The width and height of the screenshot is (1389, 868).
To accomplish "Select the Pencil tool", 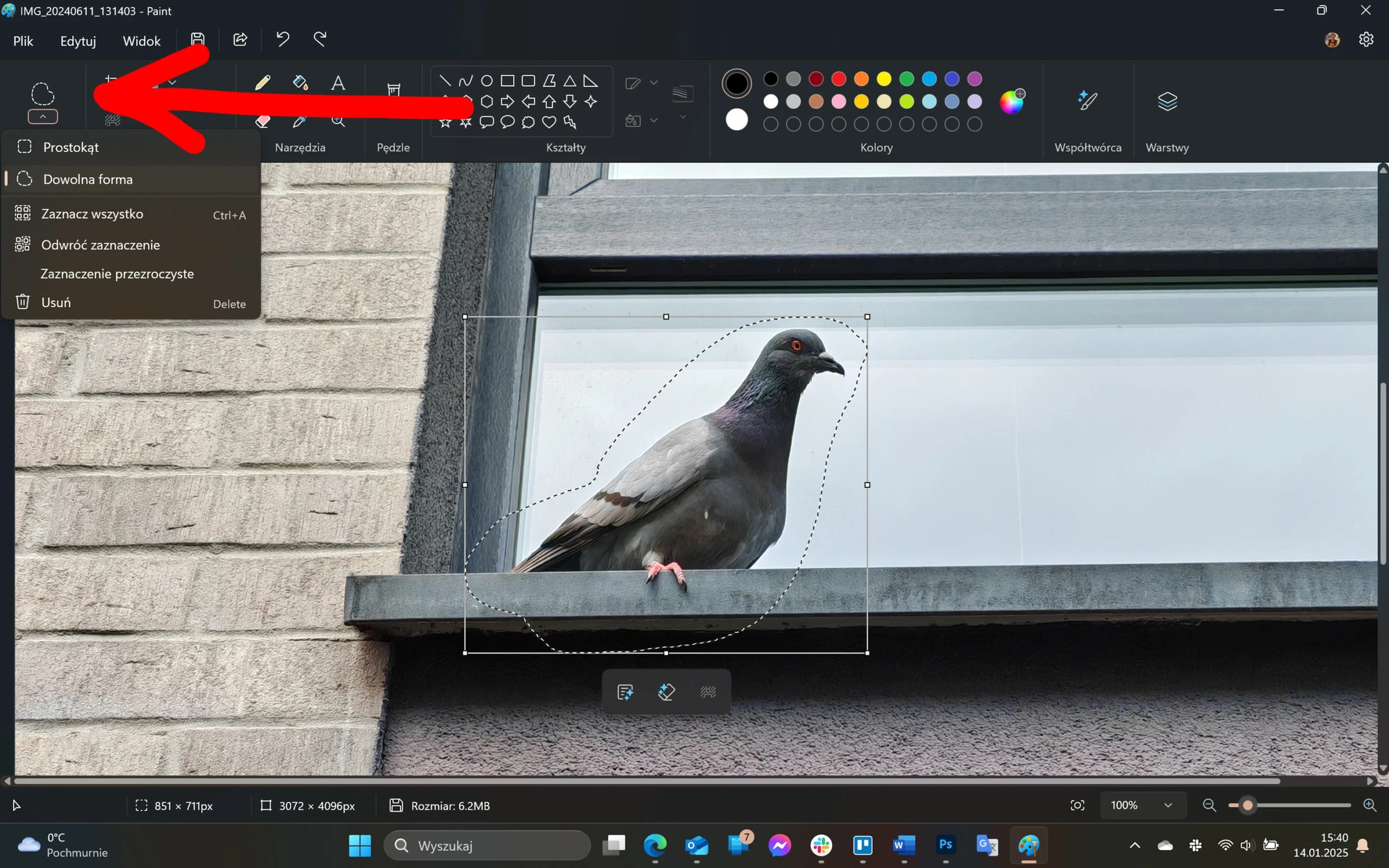I will (x=263, y=83).
